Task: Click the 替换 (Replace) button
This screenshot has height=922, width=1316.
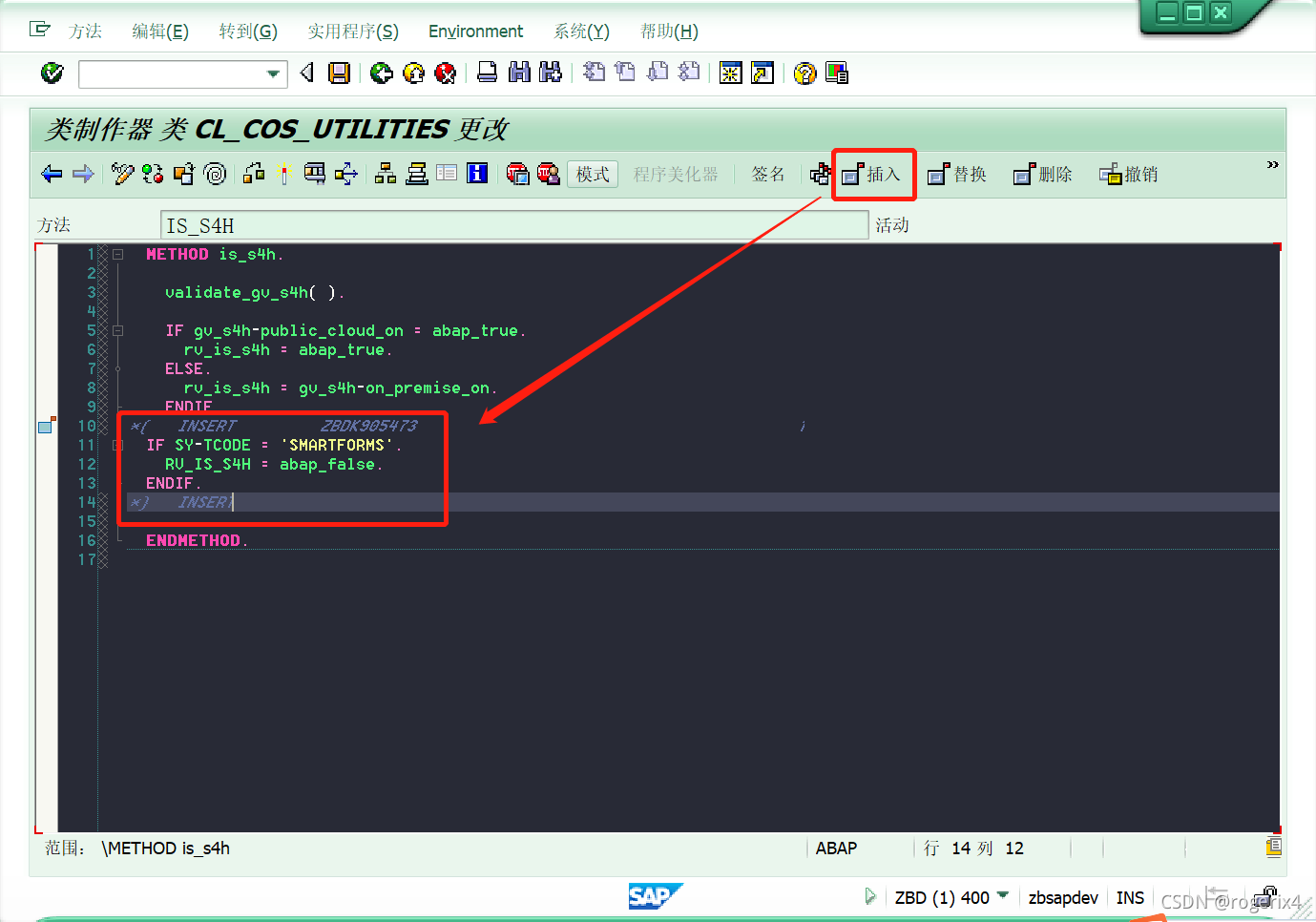Action: coord(958,175)
